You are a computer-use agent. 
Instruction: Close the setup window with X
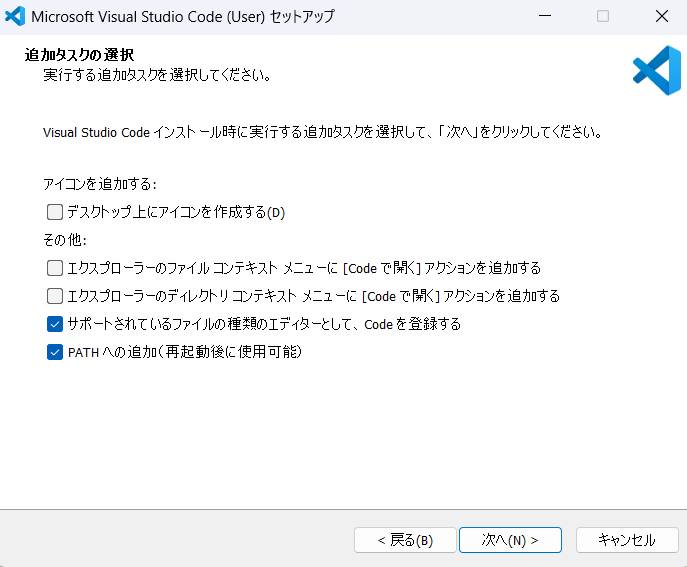662,16
